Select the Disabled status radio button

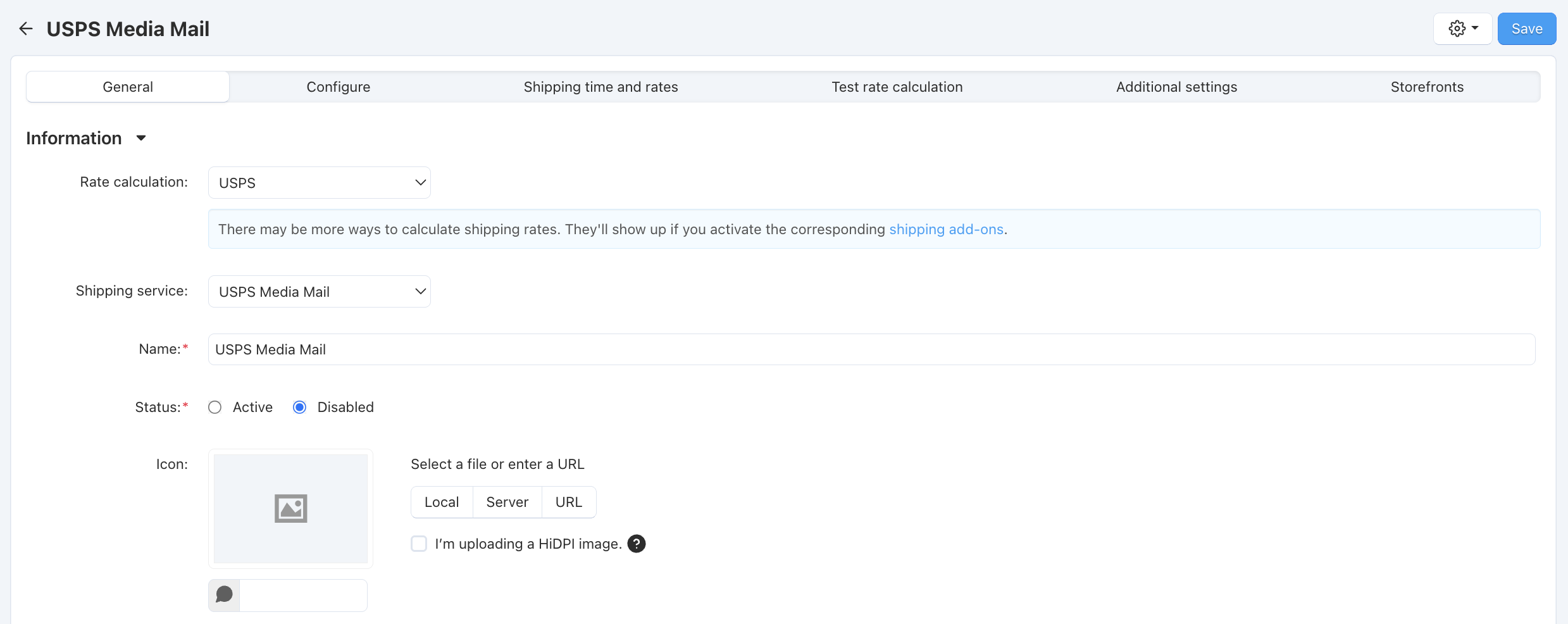[x=300, y=407]
